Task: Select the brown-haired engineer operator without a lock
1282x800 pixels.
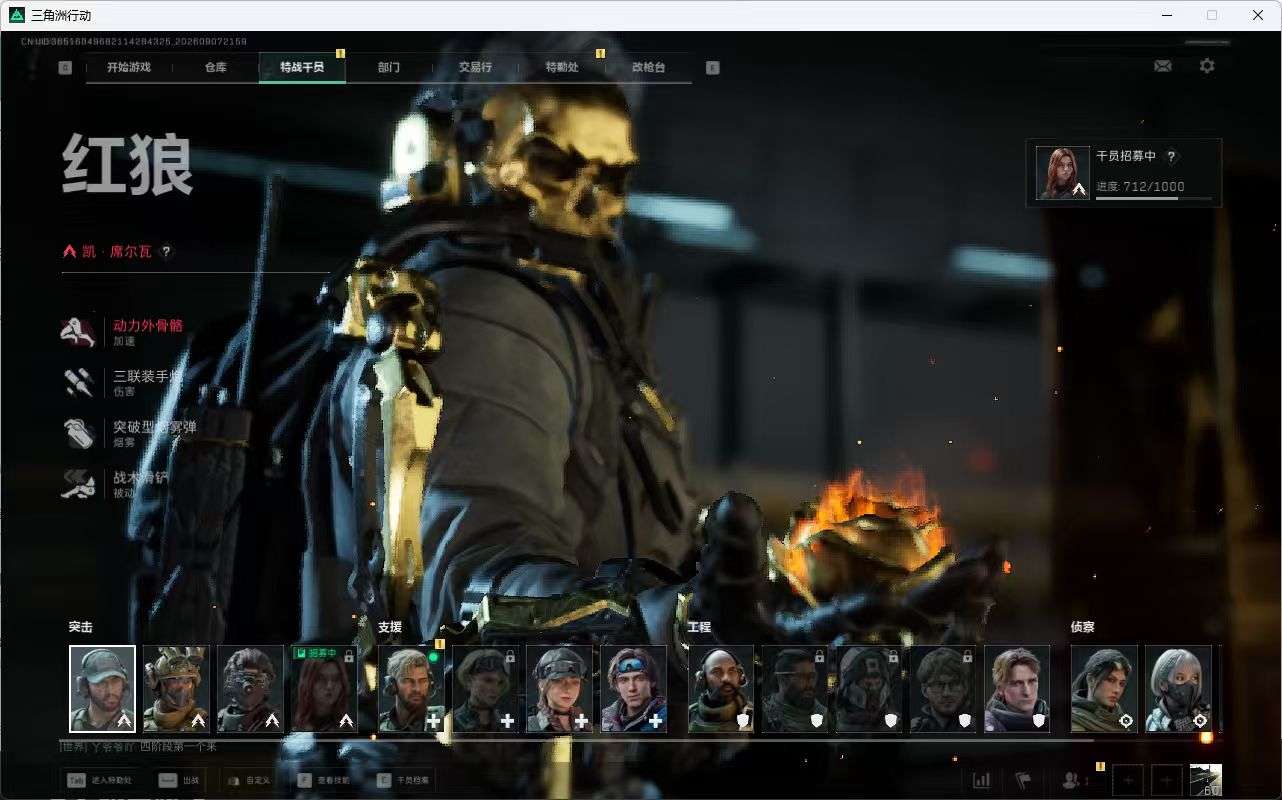Action: 1017,689
